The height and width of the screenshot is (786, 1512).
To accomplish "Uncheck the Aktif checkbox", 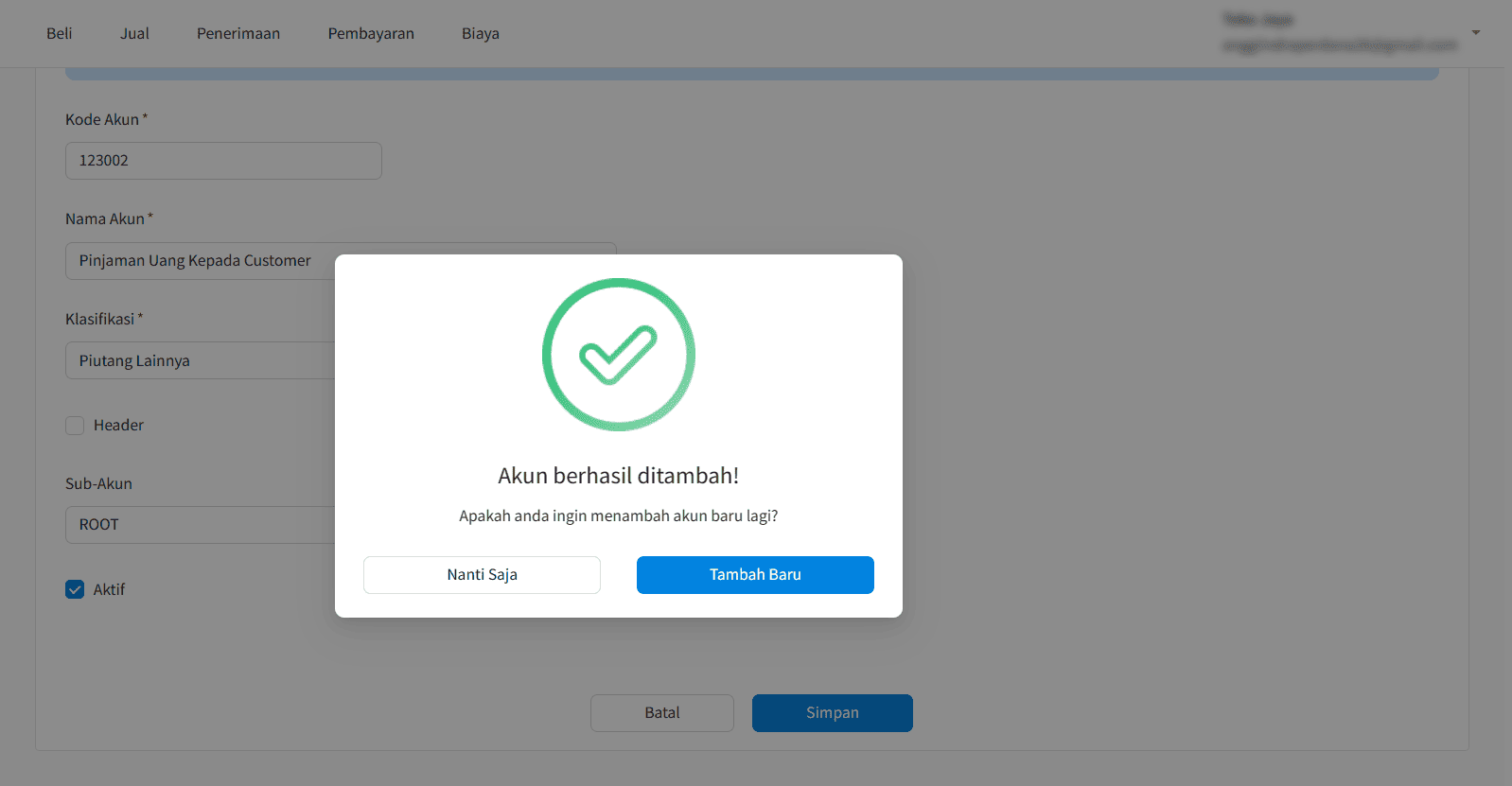I will 75,589.
